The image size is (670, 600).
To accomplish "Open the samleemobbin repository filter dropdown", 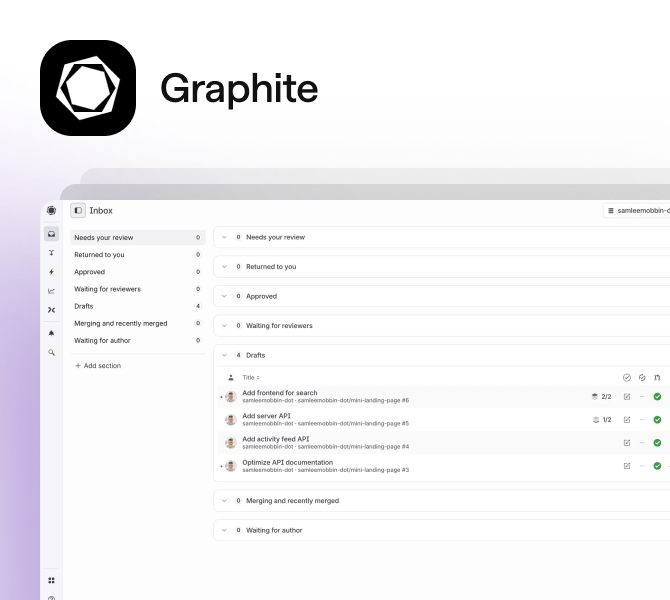I will tap(637, 210).
